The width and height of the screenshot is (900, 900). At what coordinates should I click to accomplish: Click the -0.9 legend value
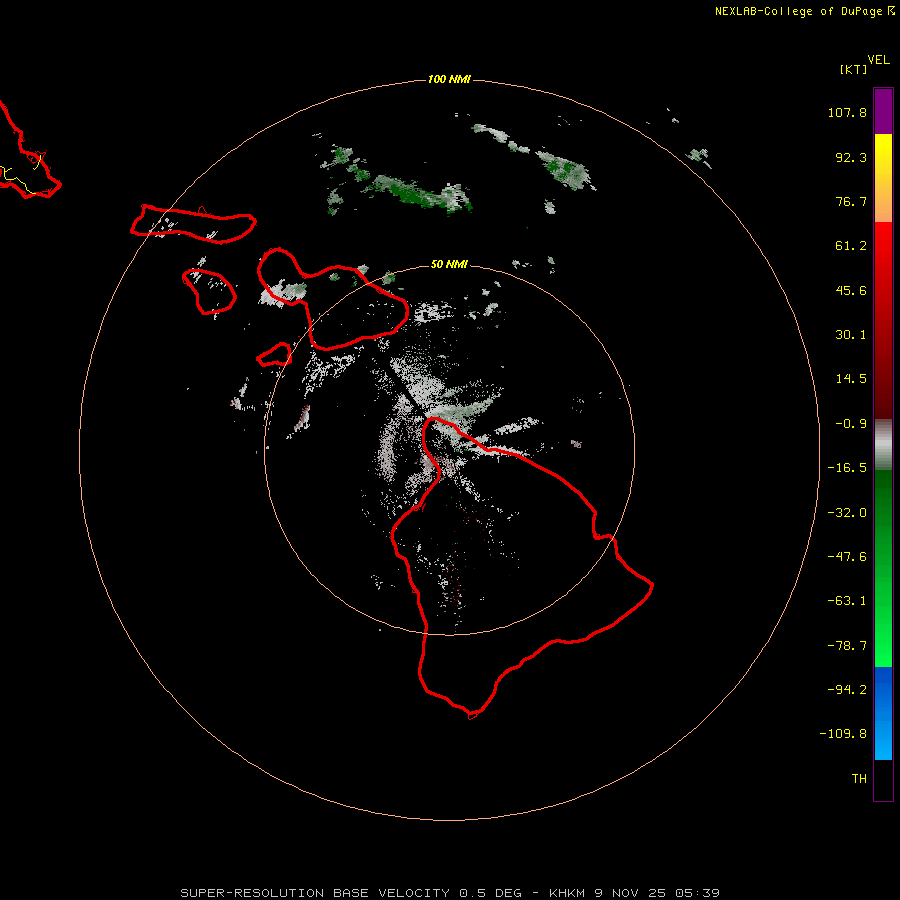(x=851, y=424)
